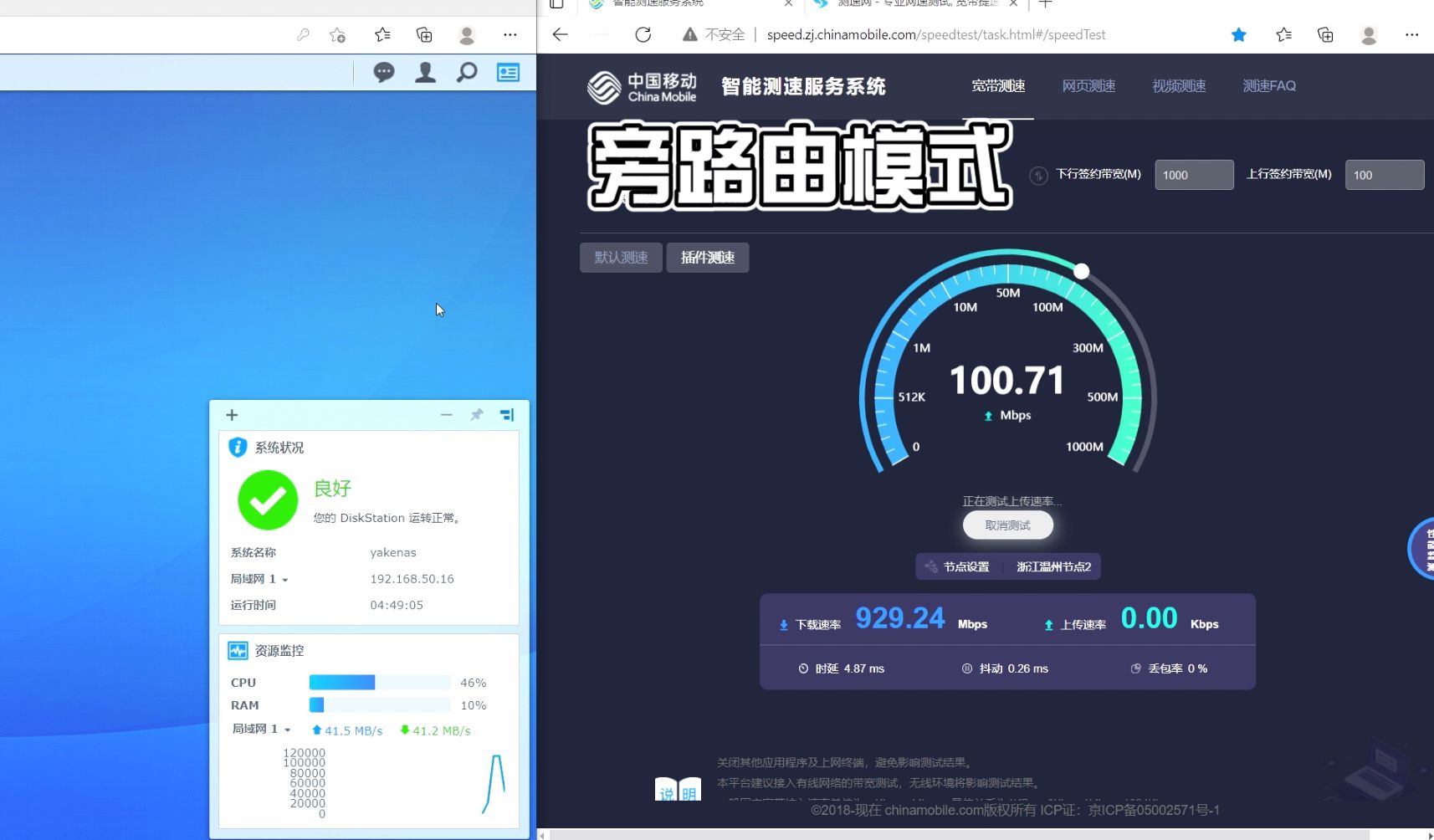Select the 插件测速 test mode
The height and width of the screenshot is (840, 1434).
[x=708, y=258]
